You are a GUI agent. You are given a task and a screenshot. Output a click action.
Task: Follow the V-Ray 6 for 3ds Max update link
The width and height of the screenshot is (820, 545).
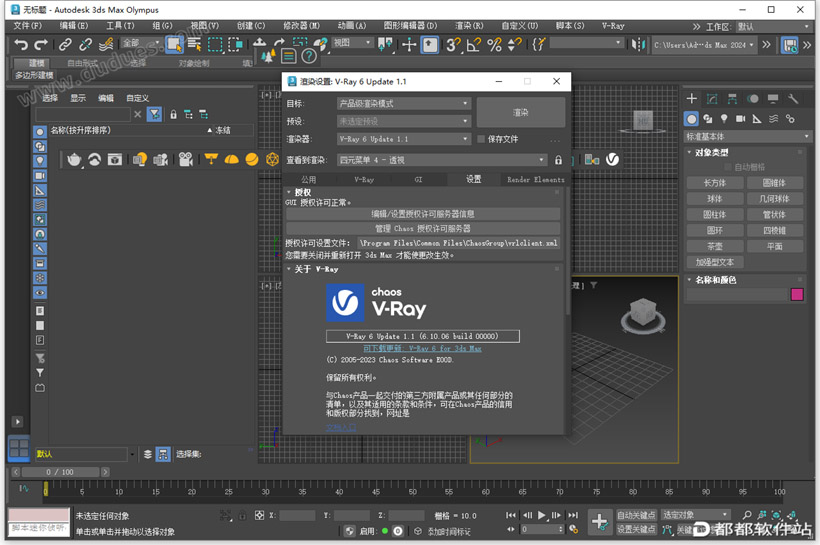(423, 348)
